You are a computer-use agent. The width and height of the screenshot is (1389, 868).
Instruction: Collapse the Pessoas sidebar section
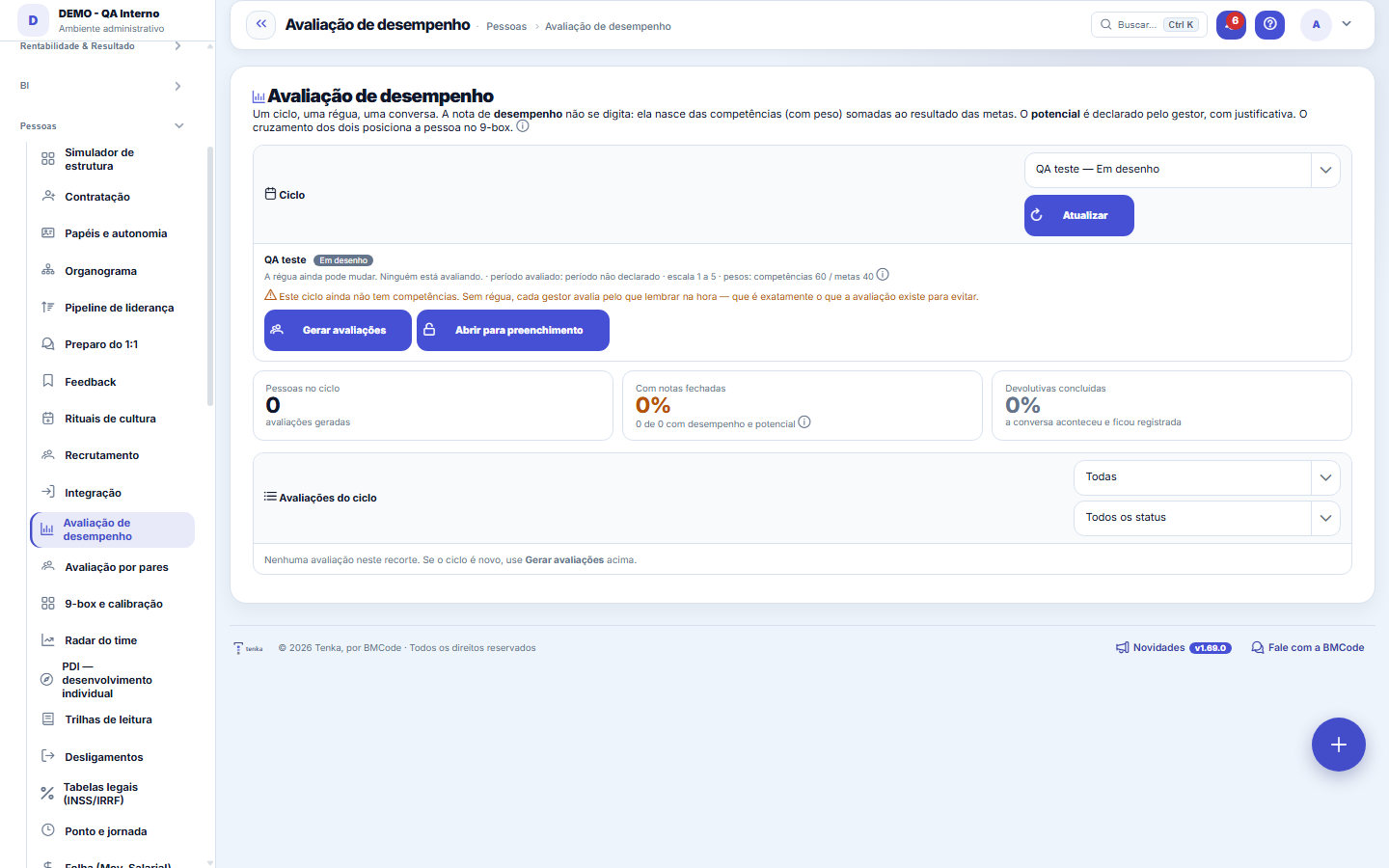click(x=101, y=126)
